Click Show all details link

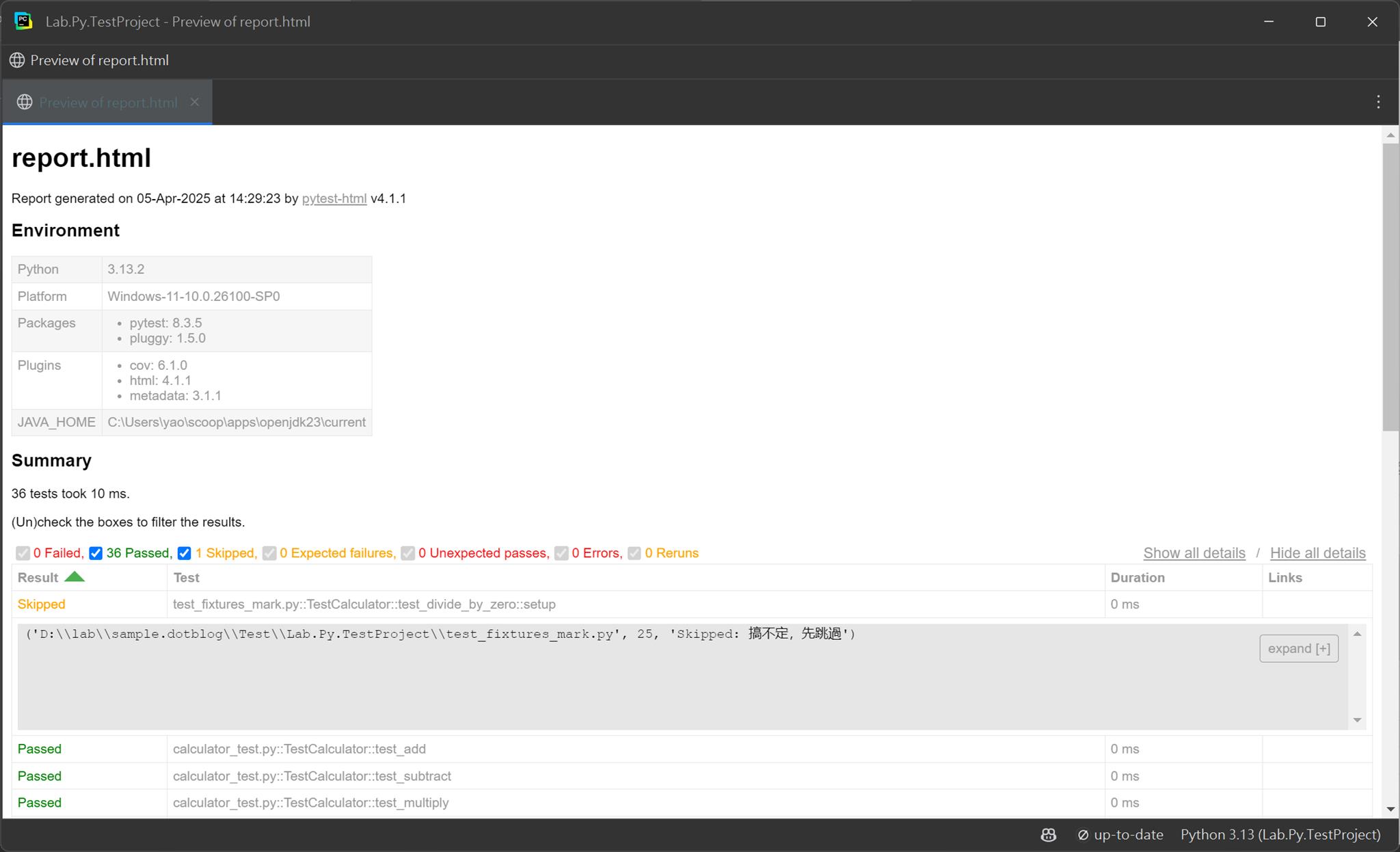pyautogui.click(x=1194, y=553)
